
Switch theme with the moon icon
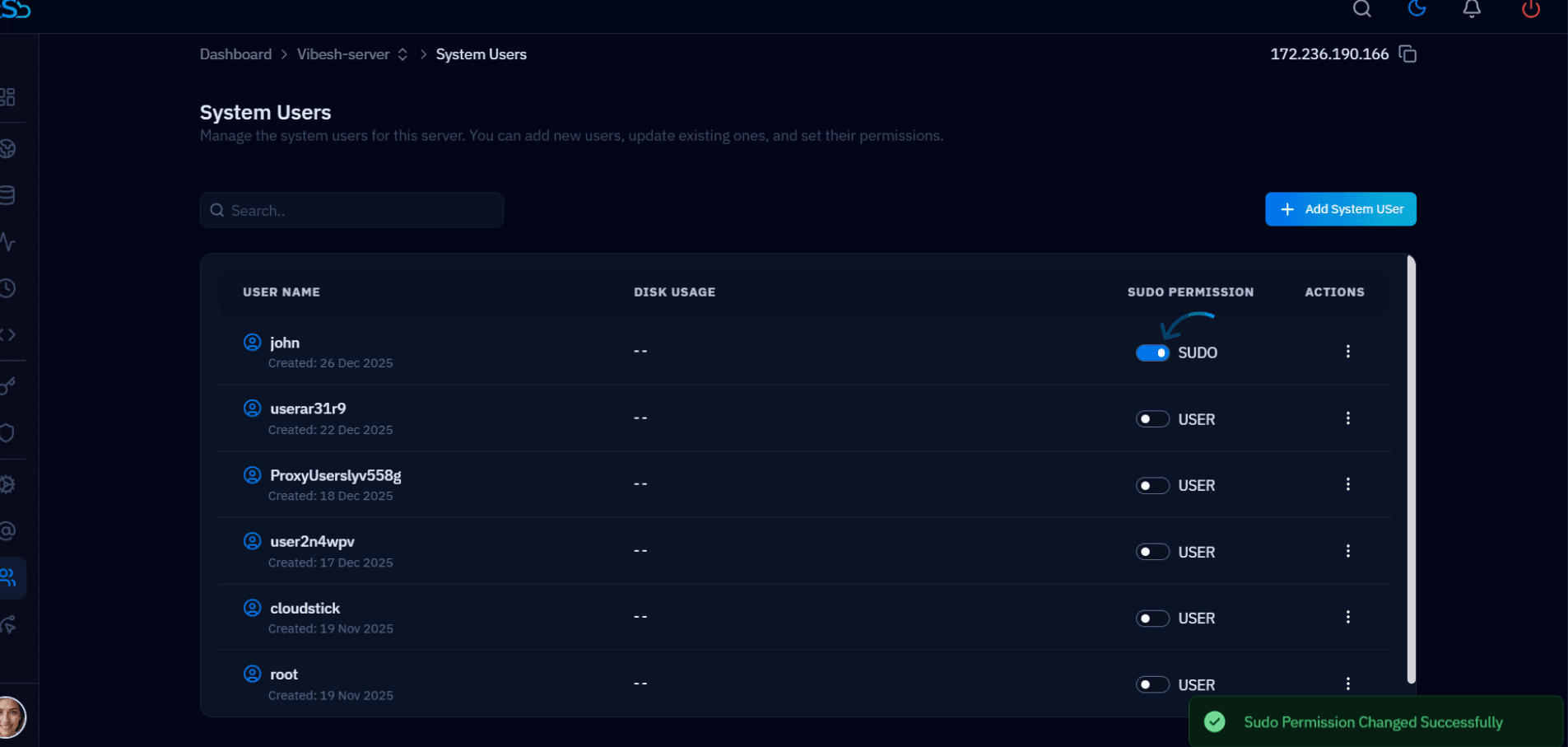coord(1417,8)
